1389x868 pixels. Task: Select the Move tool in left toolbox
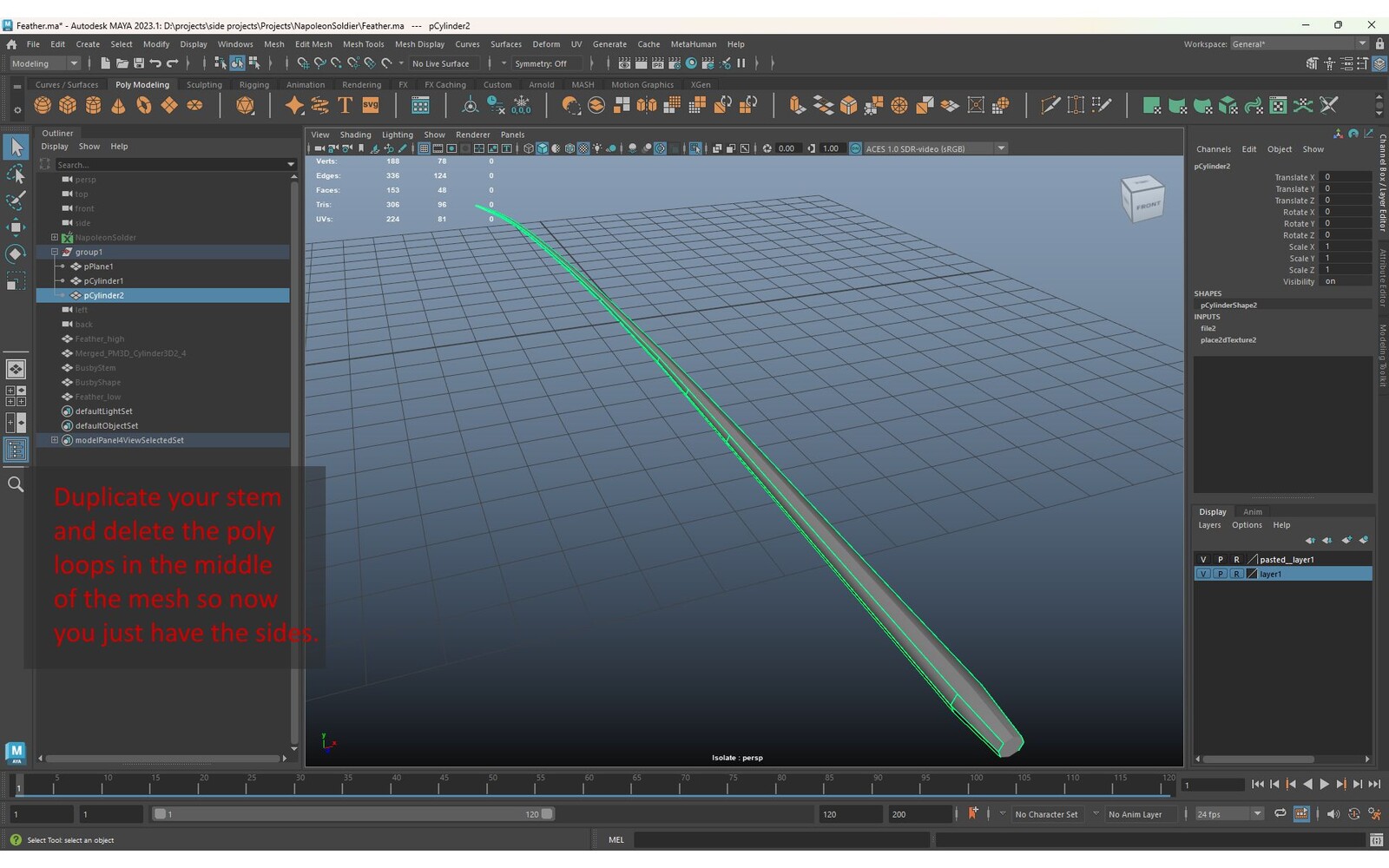(16, 227)
